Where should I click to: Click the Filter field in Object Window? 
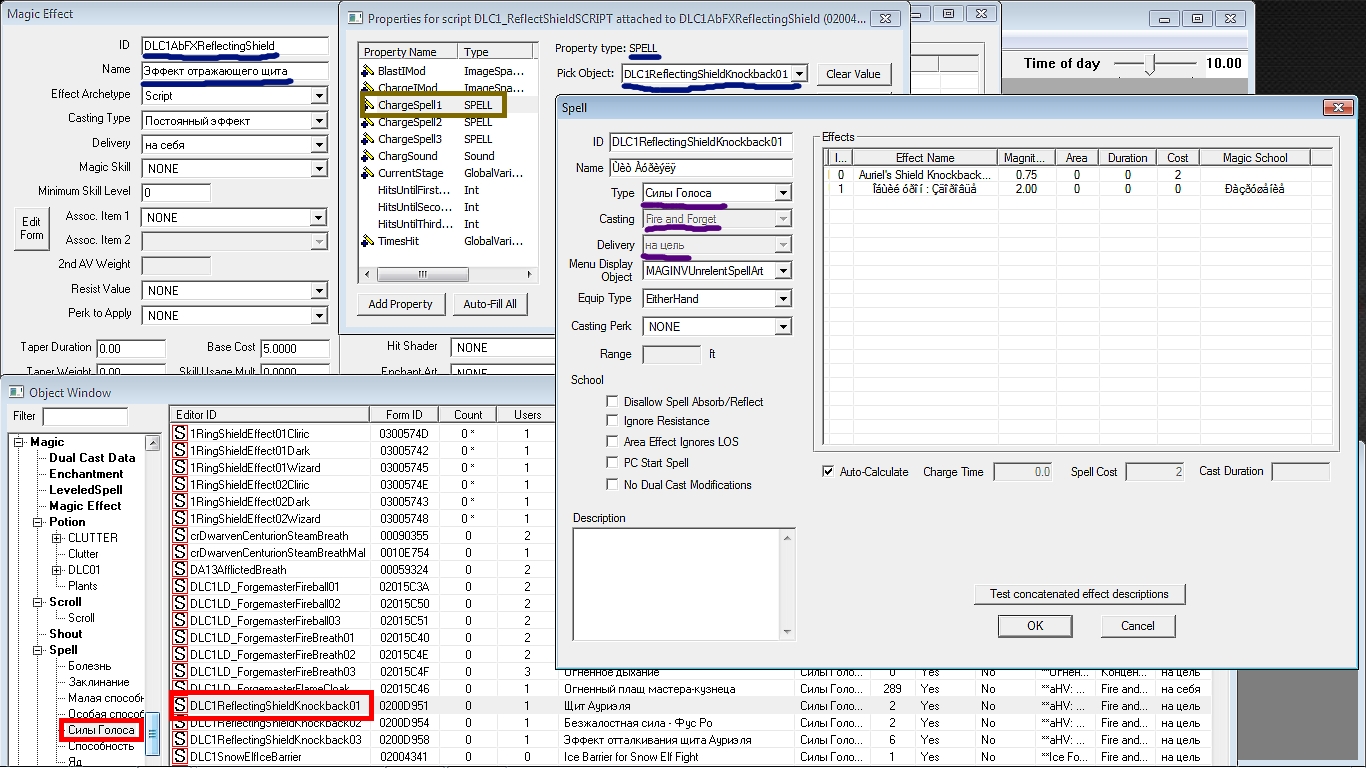[x=85, y=416]
